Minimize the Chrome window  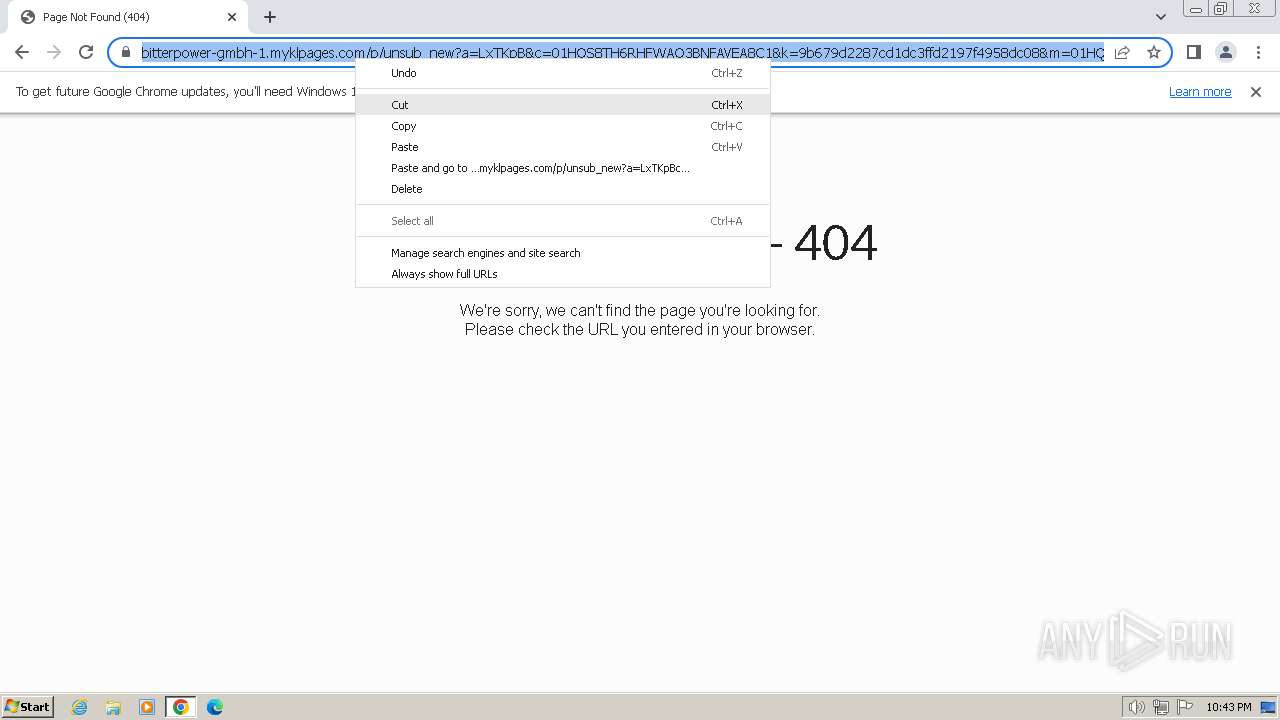pyautogui.click(x=1195, y=9)
